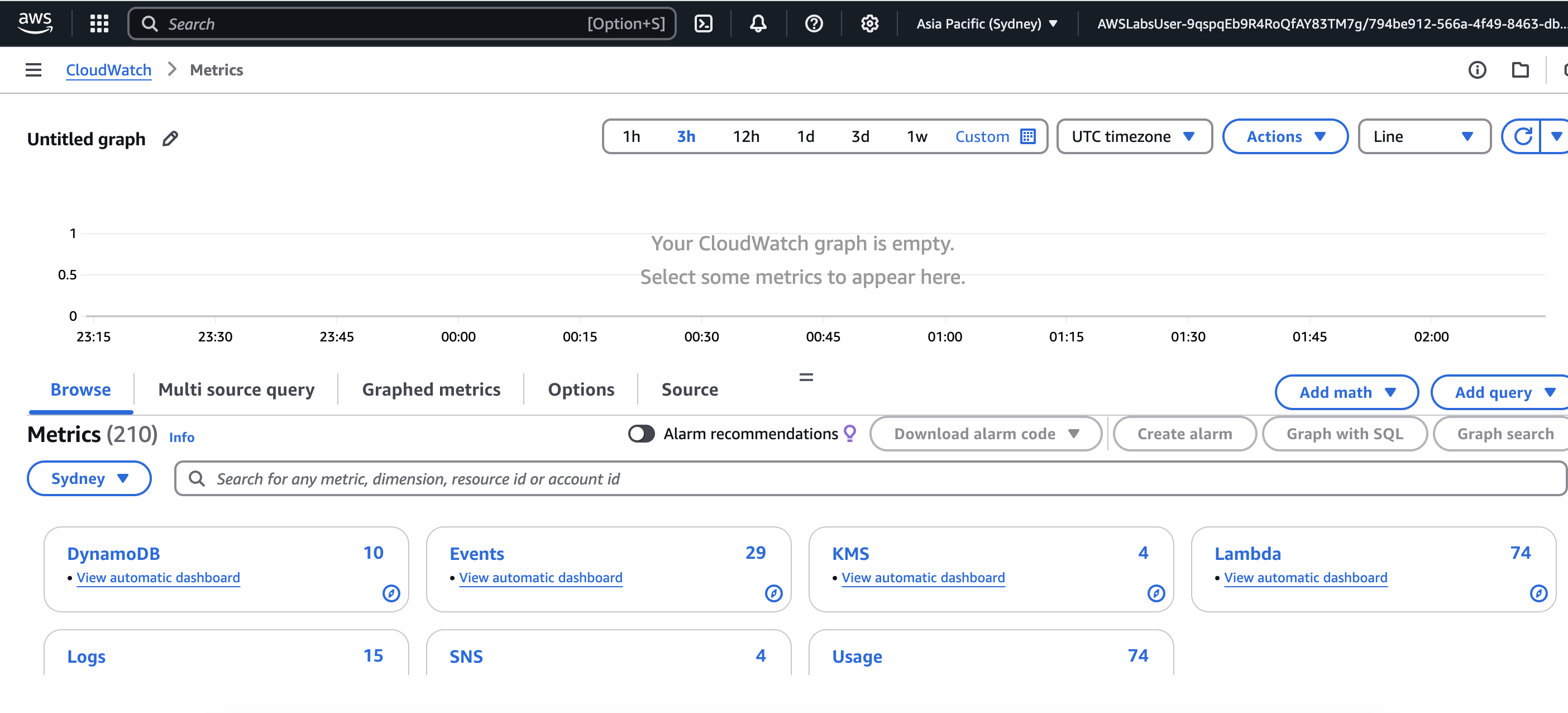The image size is (1568, 713).
Task: View automatic dashboard for KMS
Action: [x=923, y=577]
